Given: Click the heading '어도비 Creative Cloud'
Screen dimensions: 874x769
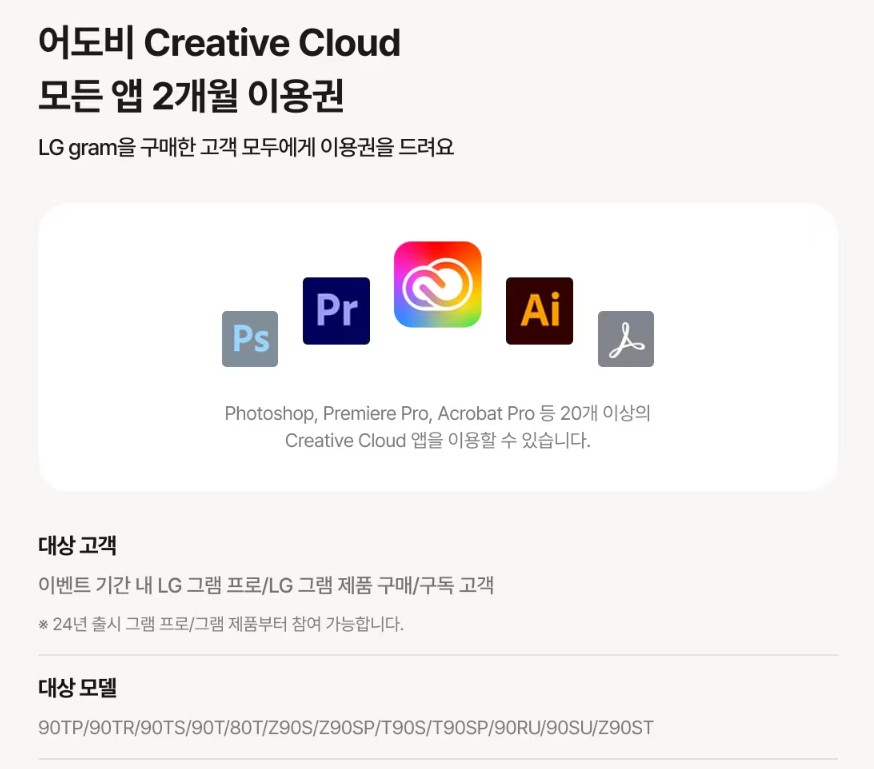Looking at the screenshot, I should click(220, 42).
